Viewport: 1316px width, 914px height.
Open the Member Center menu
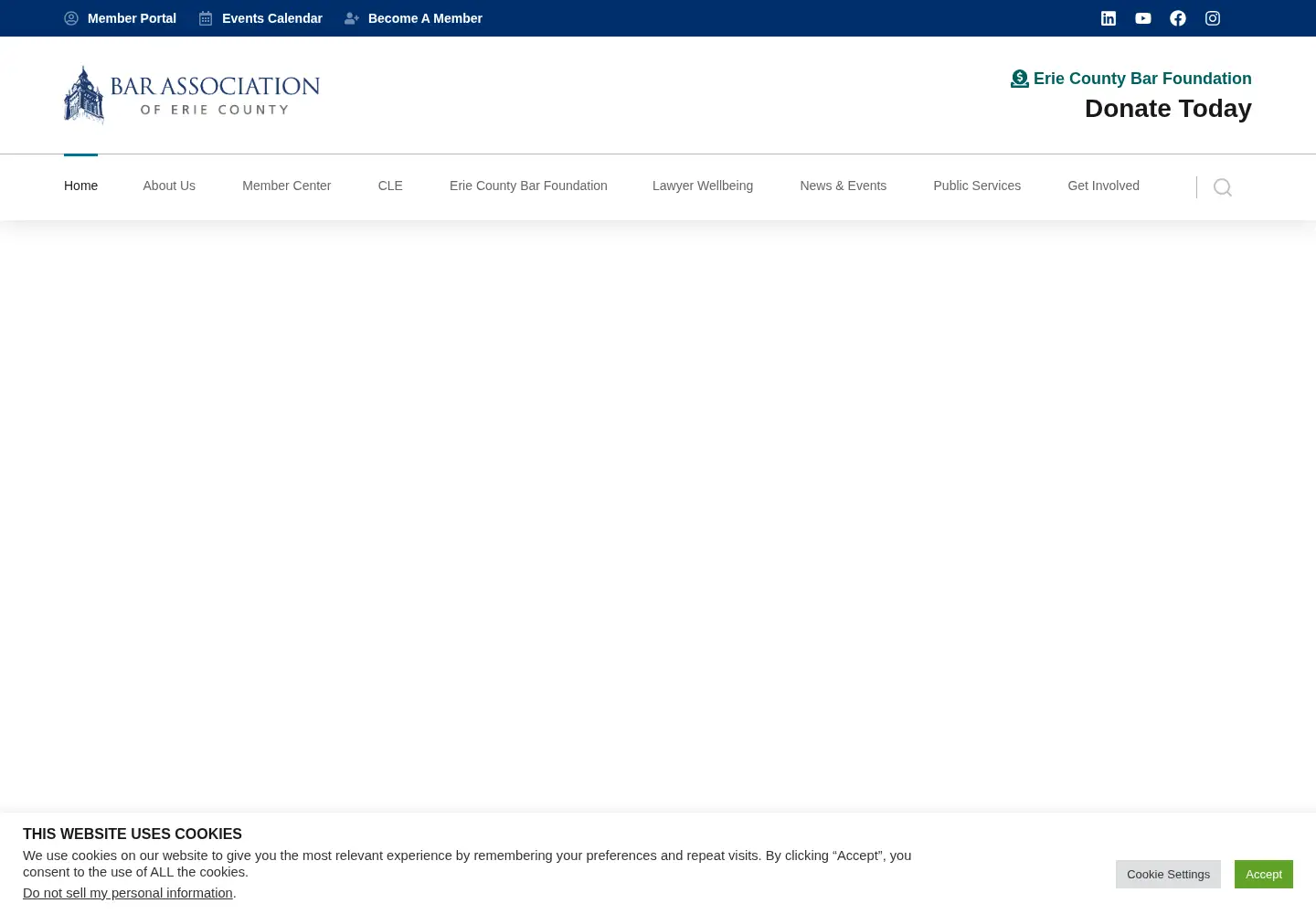[x=286, y=186]
